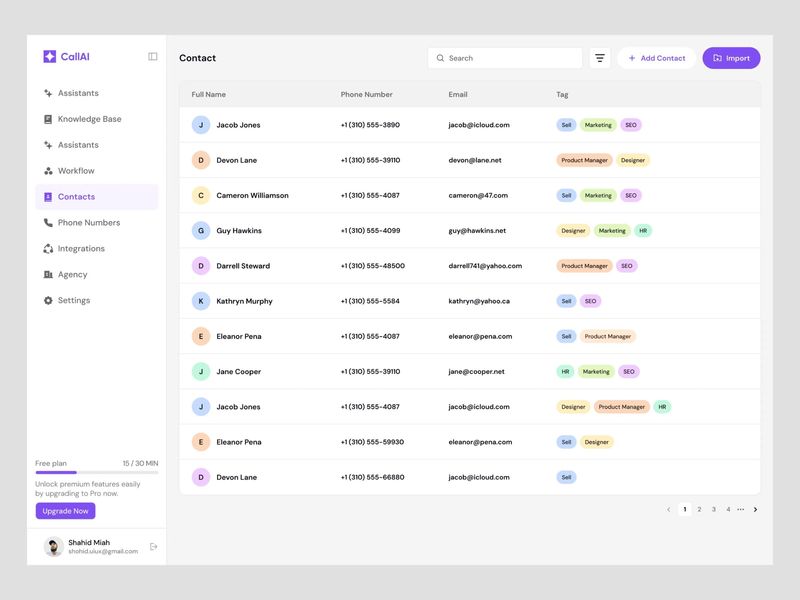This screenshot has width=800, height=600.
Task: Click into the Search field
Action: (x=510, y=58)
